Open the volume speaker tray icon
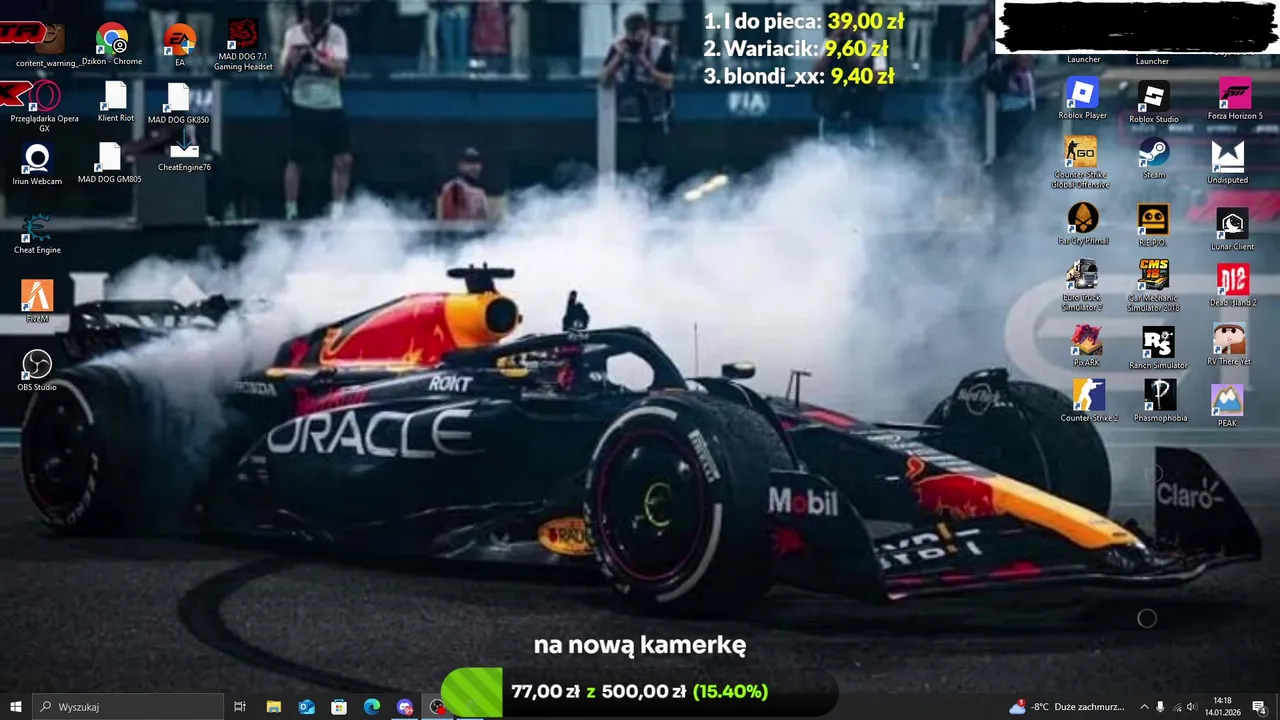The height and width of the screenshot is (720, 1280). click(1192, 707)
